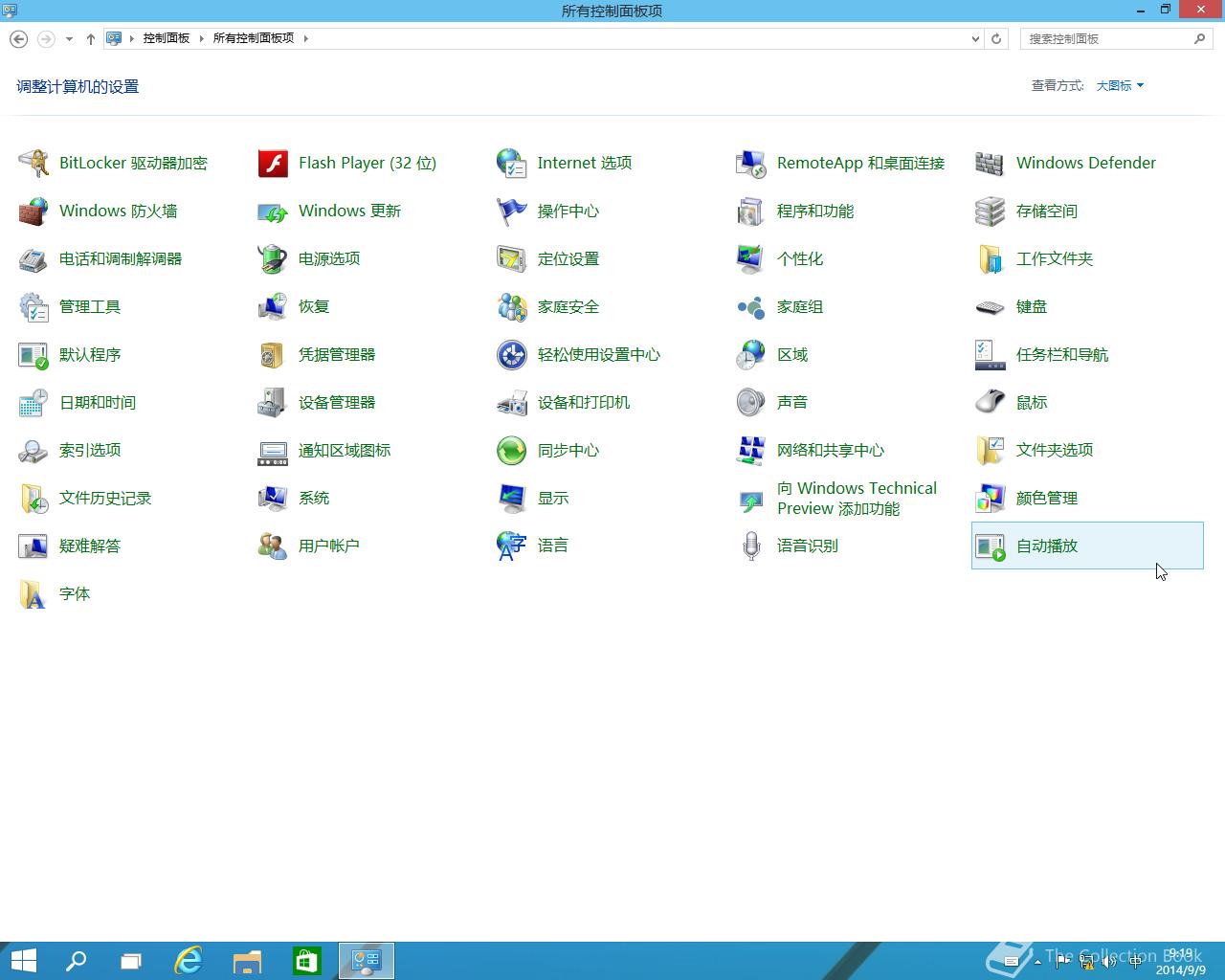Open 疑难解答 link

coord(90,546)
